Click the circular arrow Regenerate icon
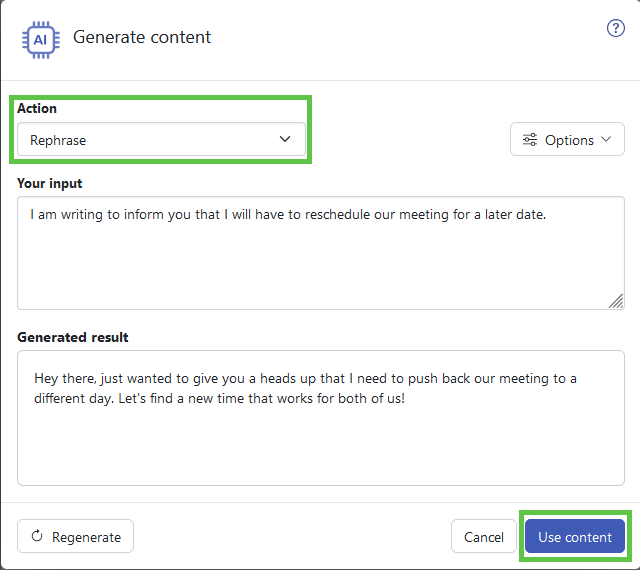This screenshot has width=640, height=570. click(37, 536)
